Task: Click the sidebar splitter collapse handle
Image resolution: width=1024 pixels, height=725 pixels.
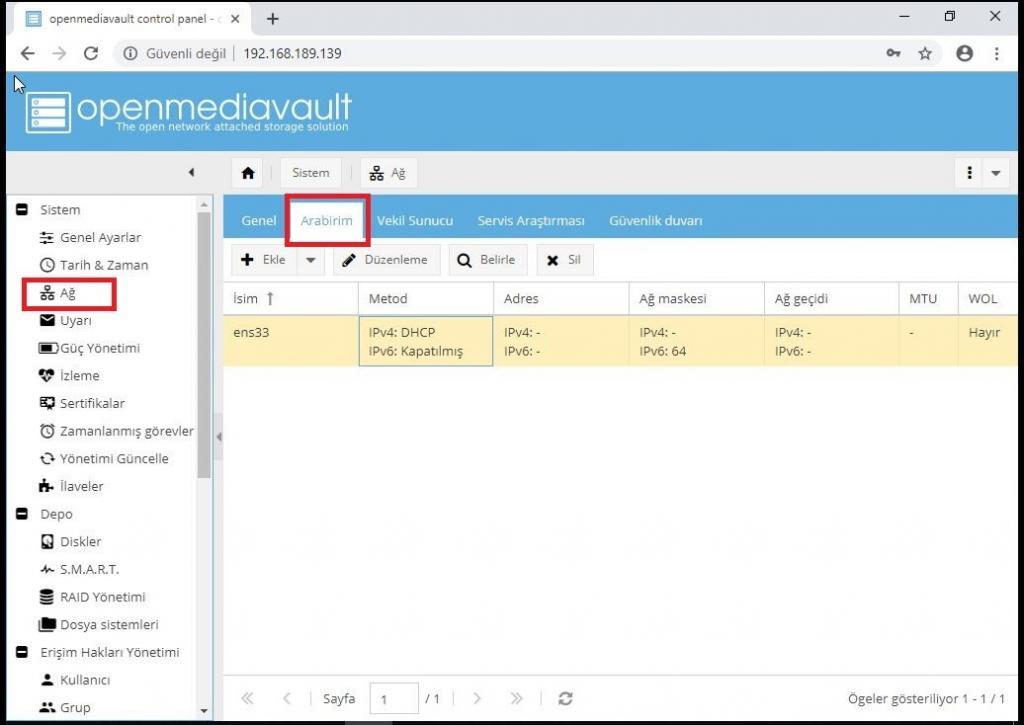Action: [x=219, y=437]
